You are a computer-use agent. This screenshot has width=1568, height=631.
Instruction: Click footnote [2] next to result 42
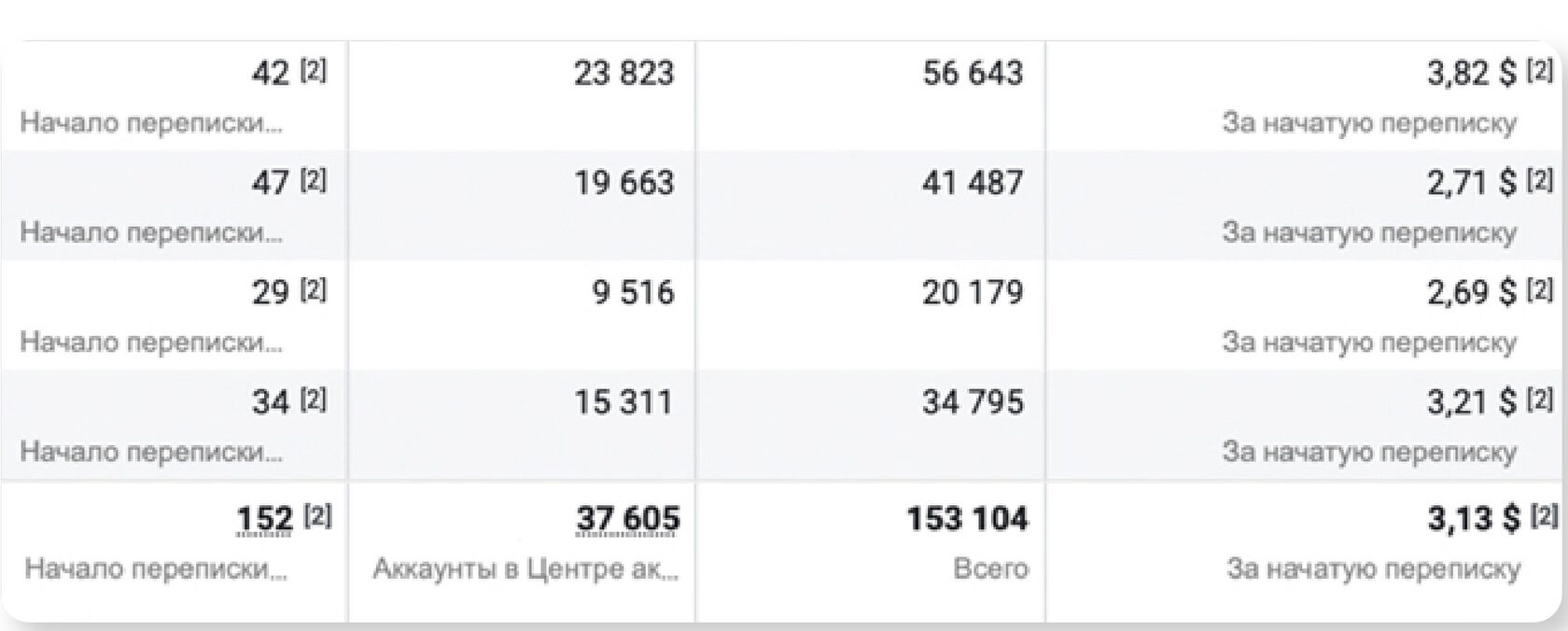(x=314, y=70)
